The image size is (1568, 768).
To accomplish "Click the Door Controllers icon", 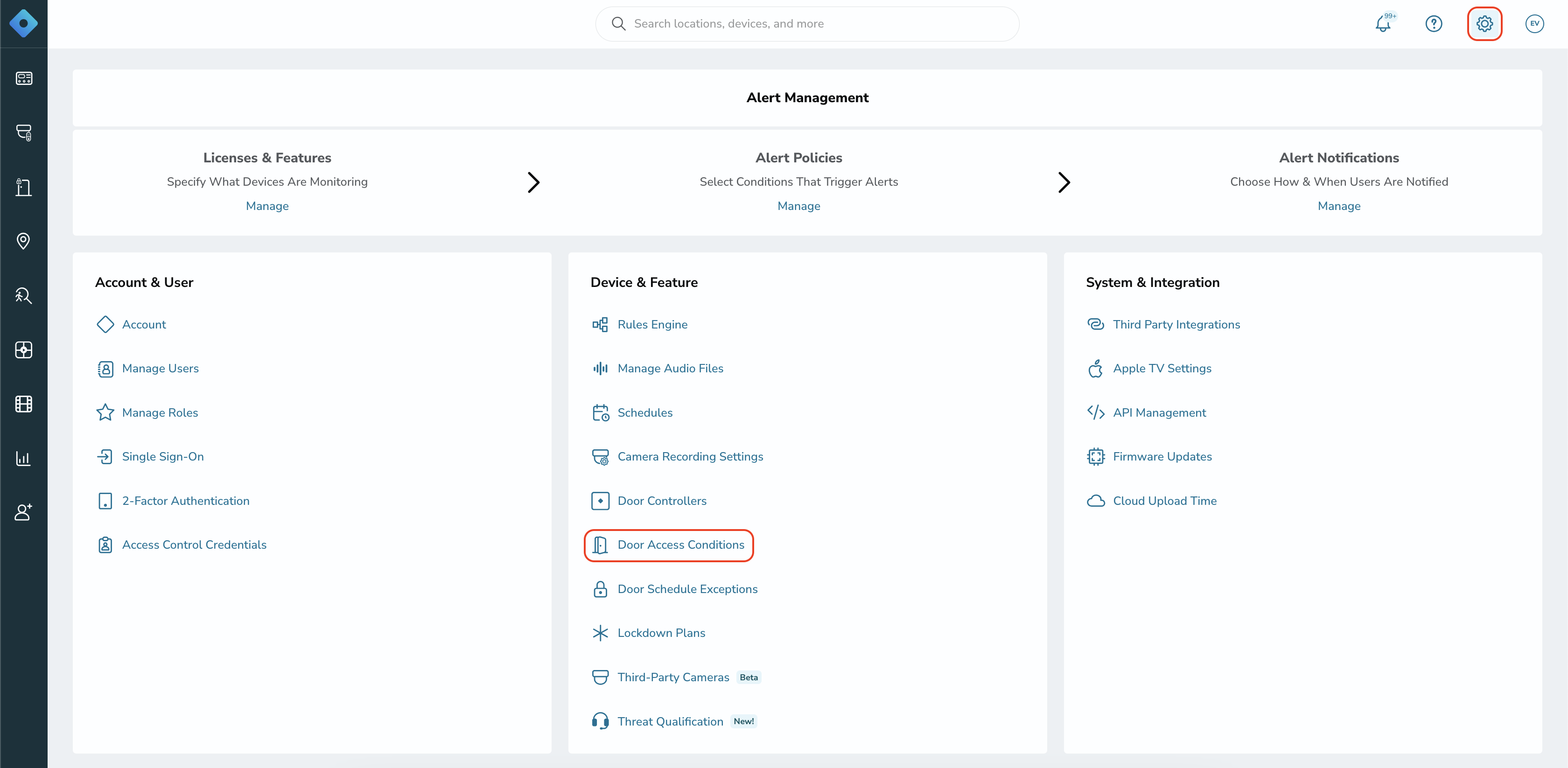I will pyautogui.click(x=600, y=501).
